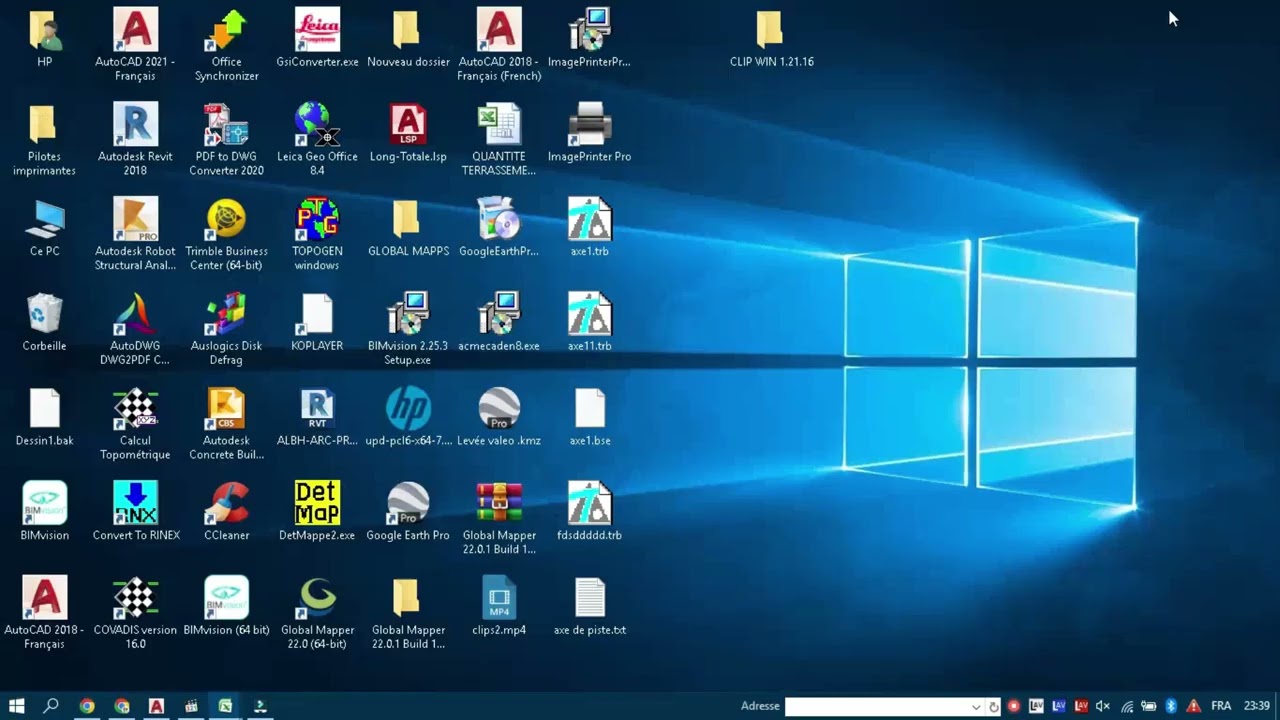Open the battery status tray icon
The height and width of the screenshot is (720, 1280).
[1149, 706]
